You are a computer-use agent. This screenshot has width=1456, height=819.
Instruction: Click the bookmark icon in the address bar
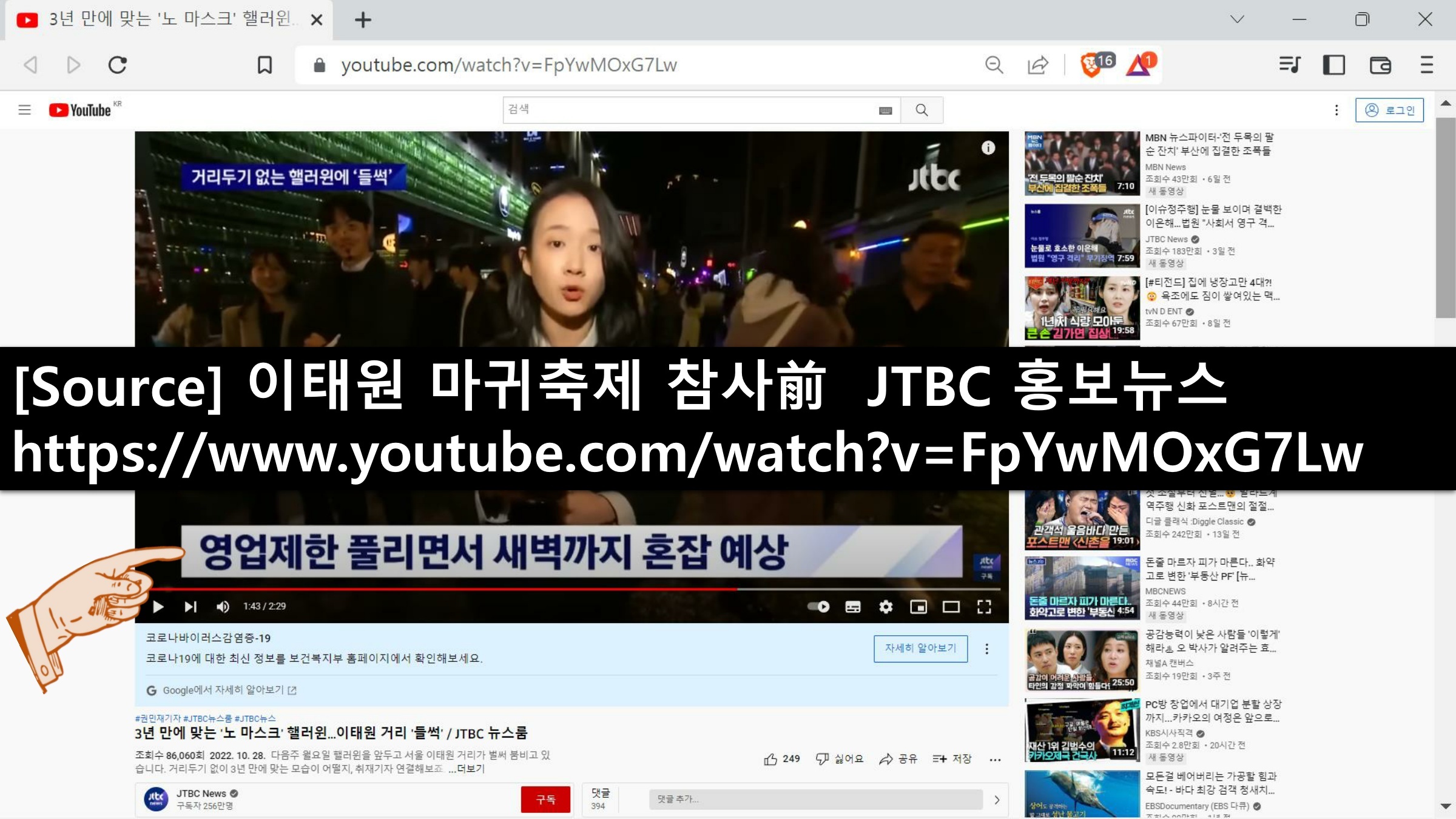(265, 65)
